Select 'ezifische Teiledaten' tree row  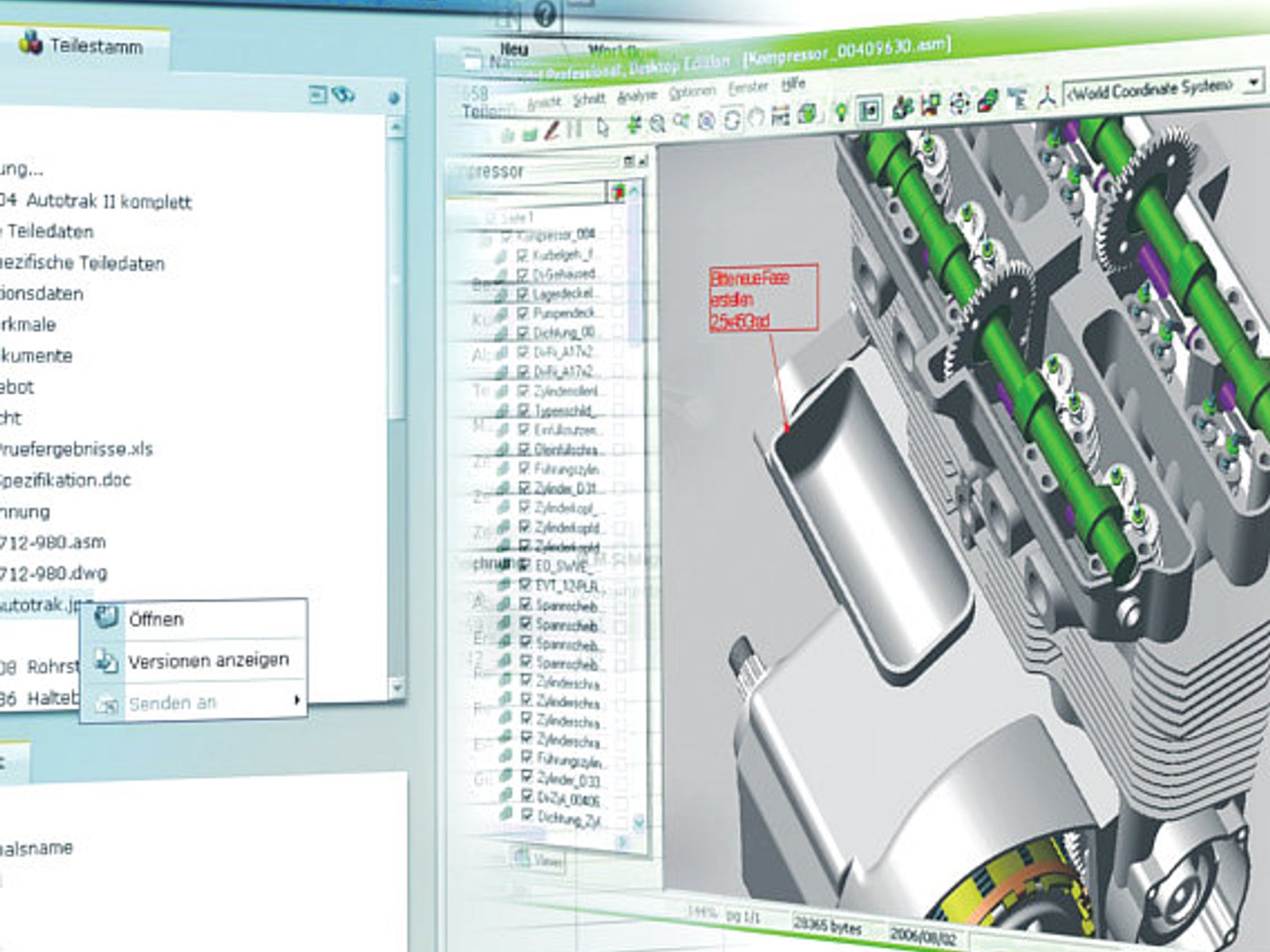point(82,263)
